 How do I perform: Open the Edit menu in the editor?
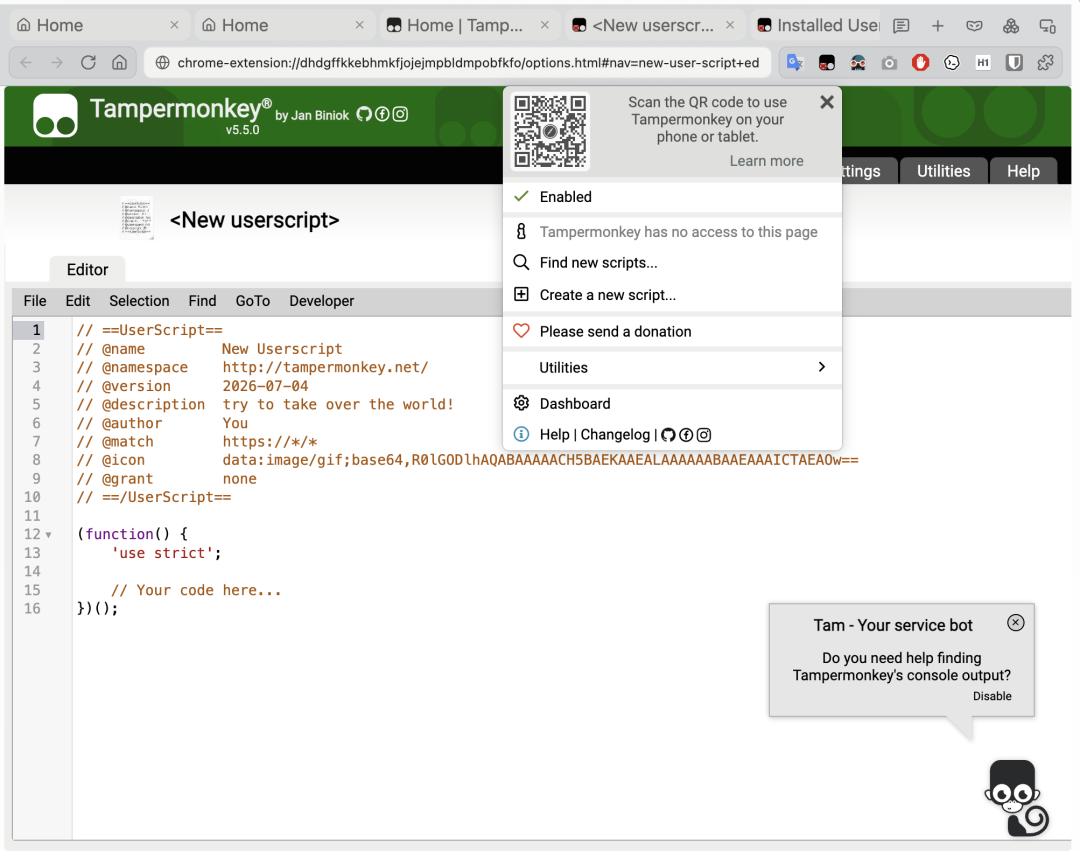point(78,301)
